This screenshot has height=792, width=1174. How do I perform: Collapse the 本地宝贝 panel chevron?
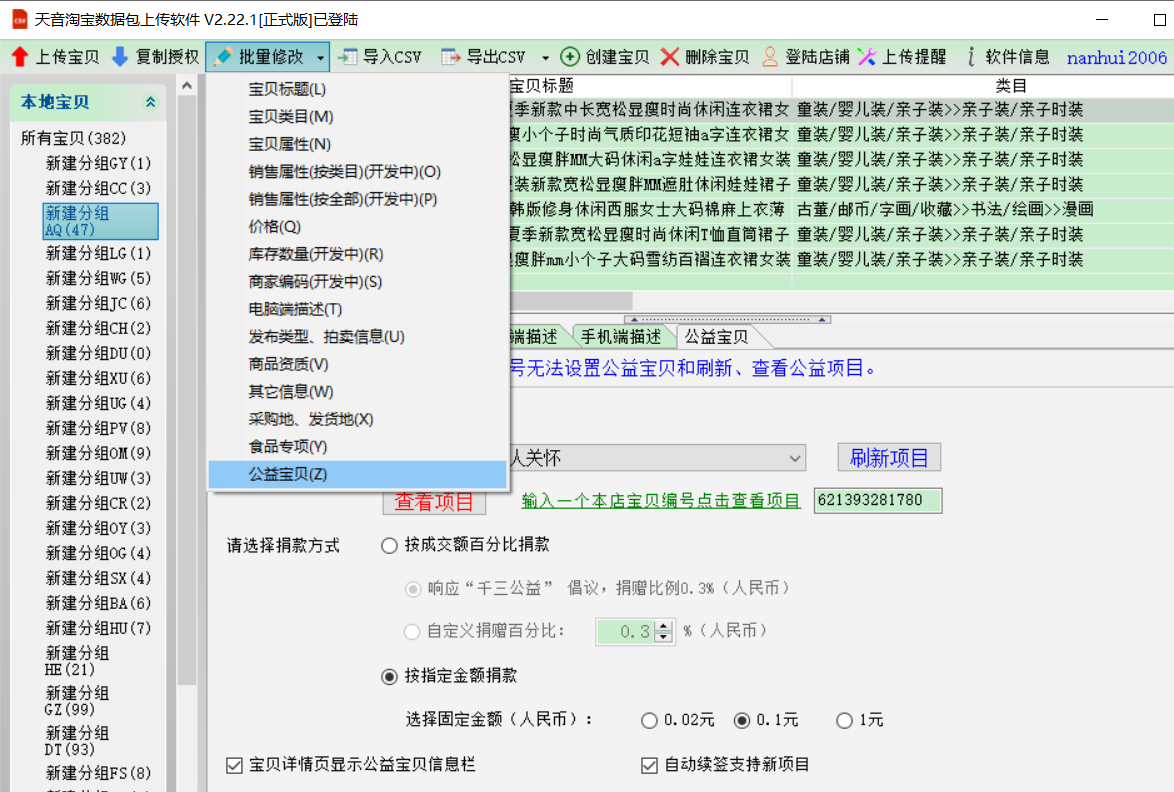tap(151, 102)
